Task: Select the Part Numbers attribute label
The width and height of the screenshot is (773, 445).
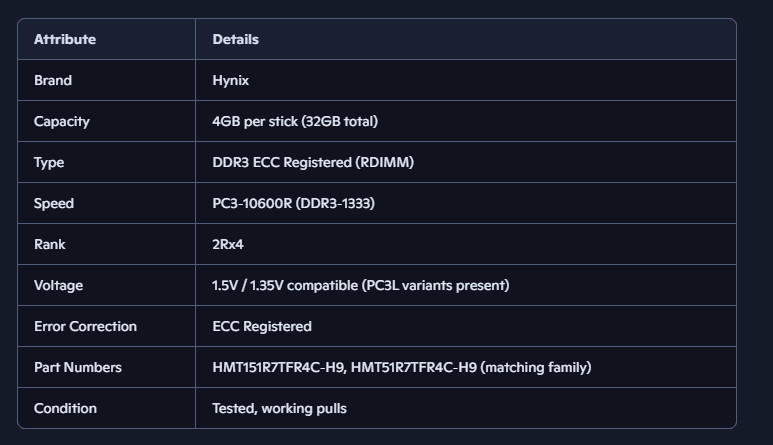Action: [x=78, y=367]
